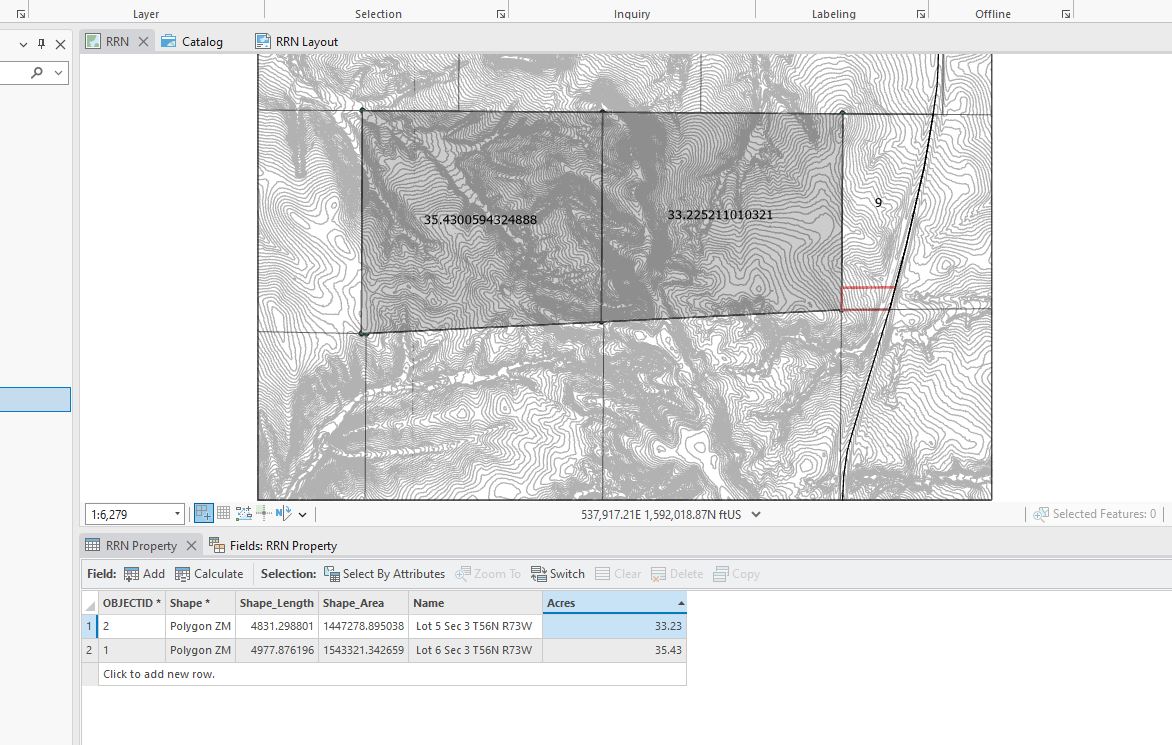This screenshot has width=1172, height=745.
Task: Select the map grid icon on the status bar
Action: 222,513
